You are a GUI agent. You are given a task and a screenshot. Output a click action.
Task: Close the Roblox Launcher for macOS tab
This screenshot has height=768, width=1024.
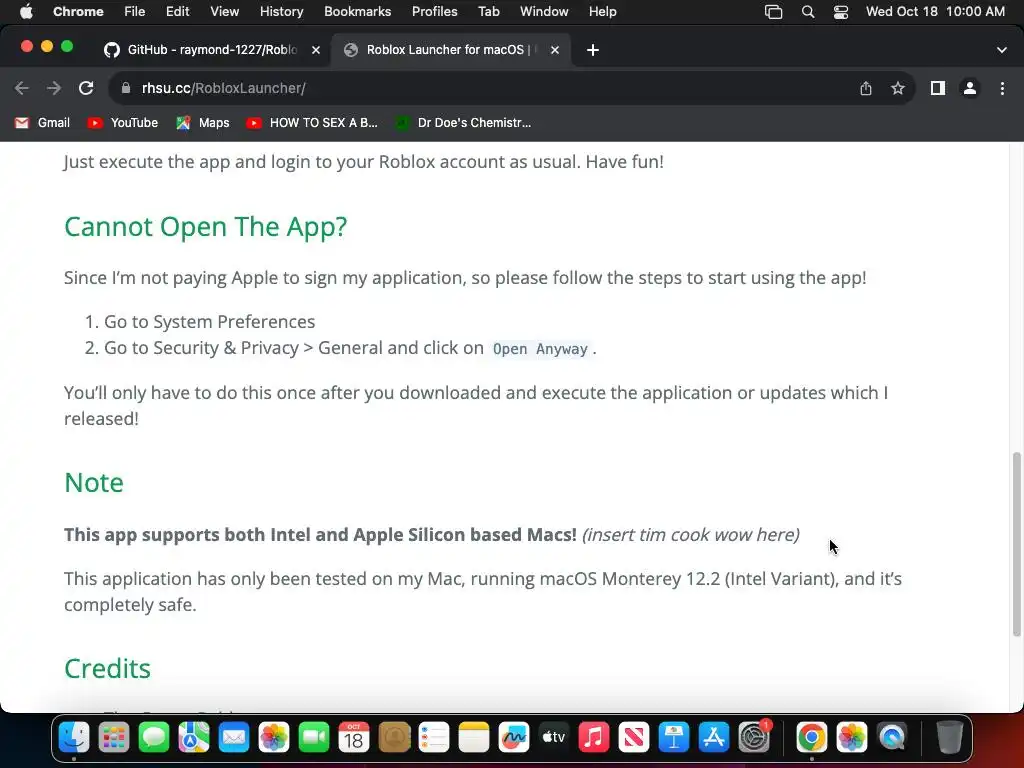click(554, 50)
